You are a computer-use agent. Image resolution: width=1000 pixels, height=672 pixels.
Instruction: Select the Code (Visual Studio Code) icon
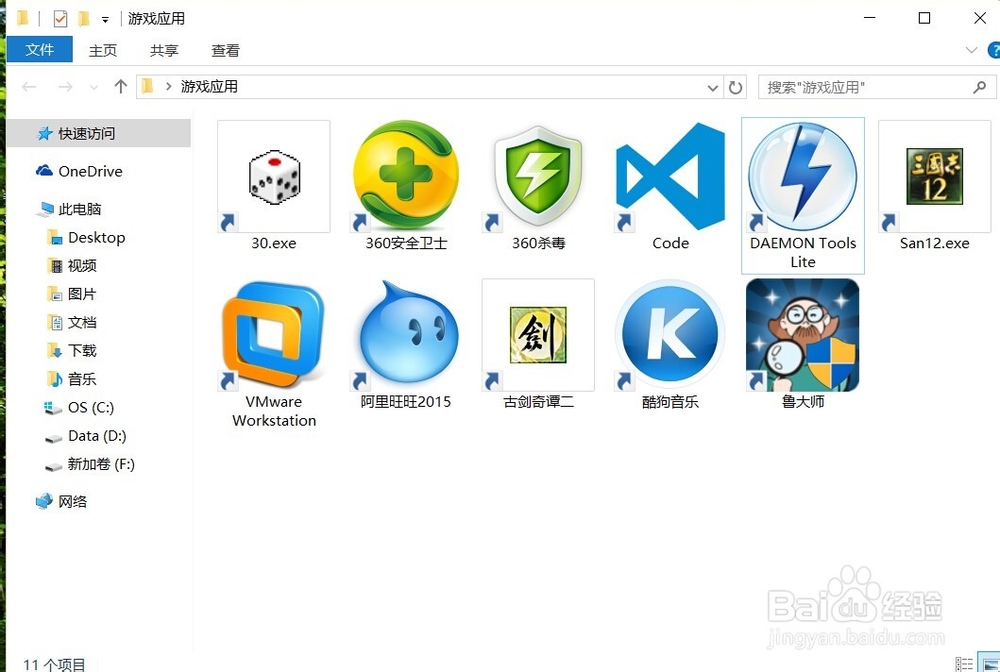click(670, 177)
